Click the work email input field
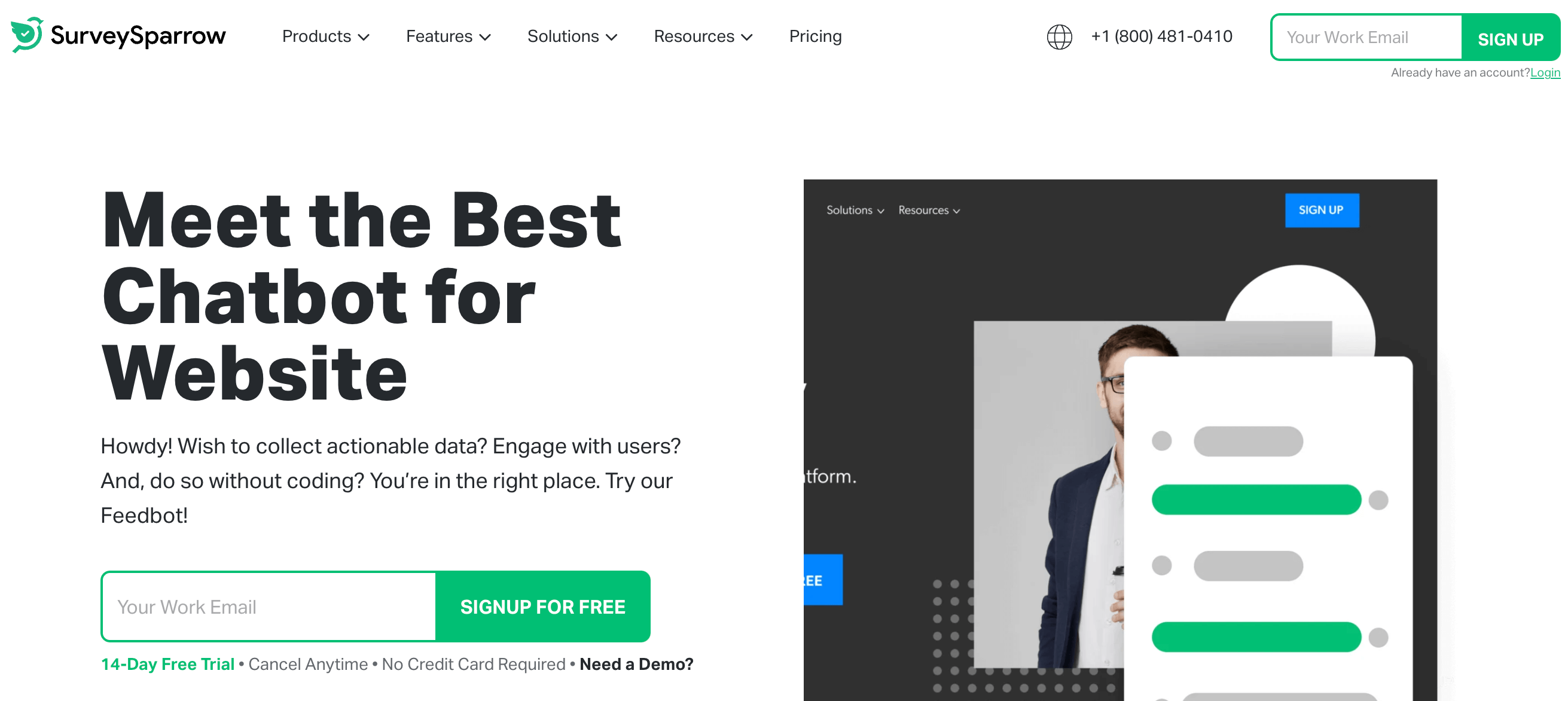 pos(270,606)
